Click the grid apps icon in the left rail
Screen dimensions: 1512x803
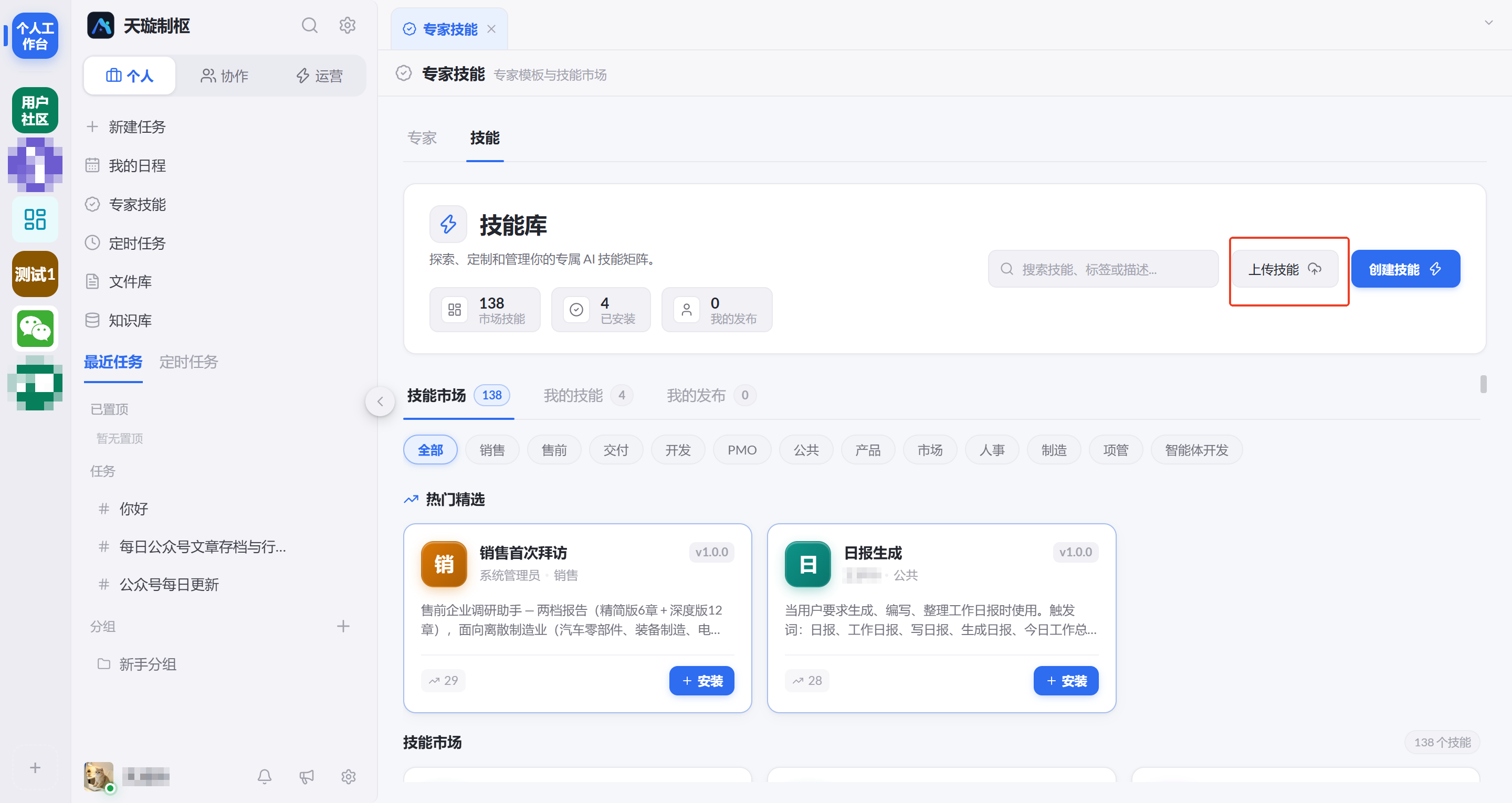35,219
